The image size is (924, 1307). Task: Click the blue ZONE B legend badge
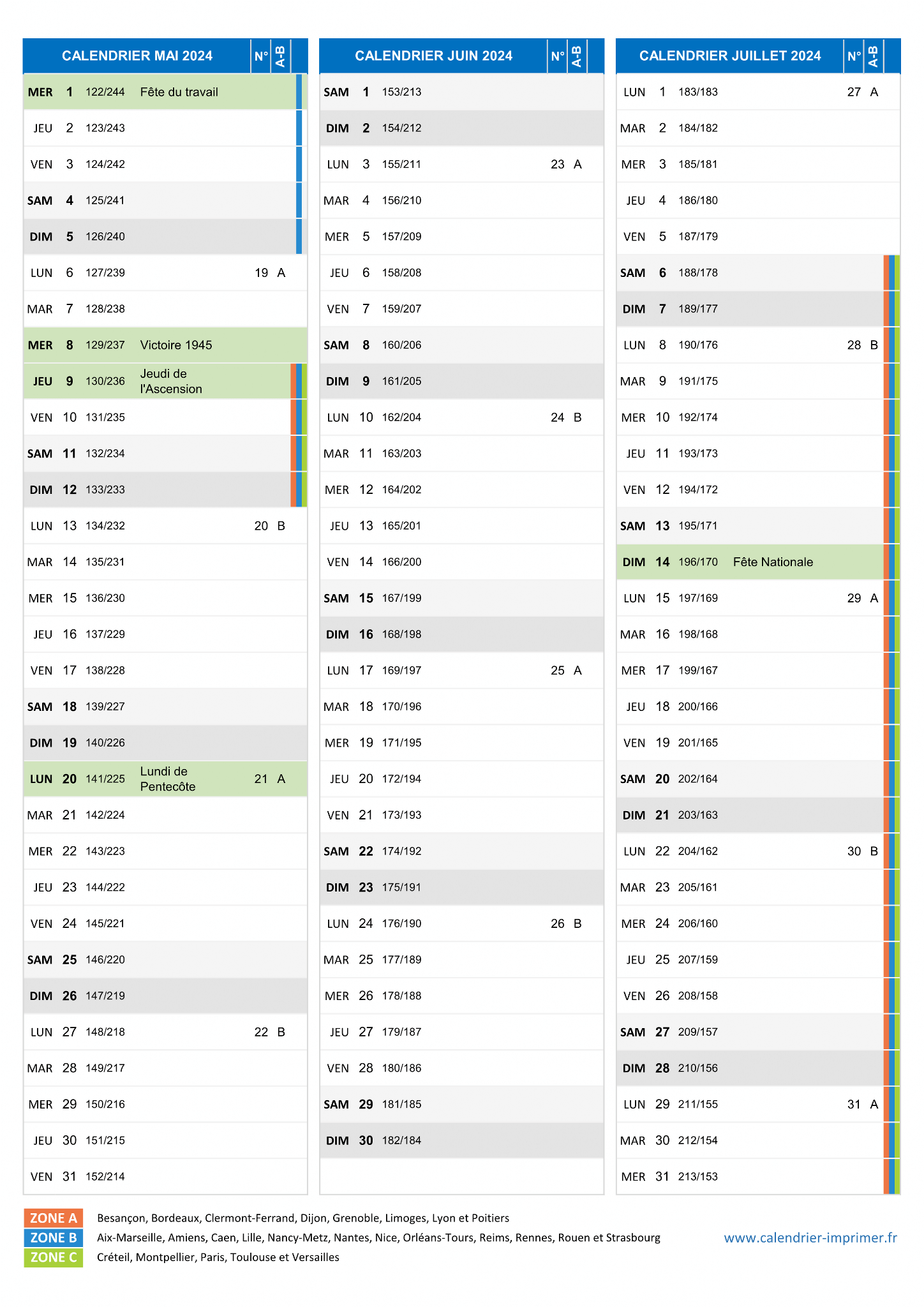[x=53, y=1238]
